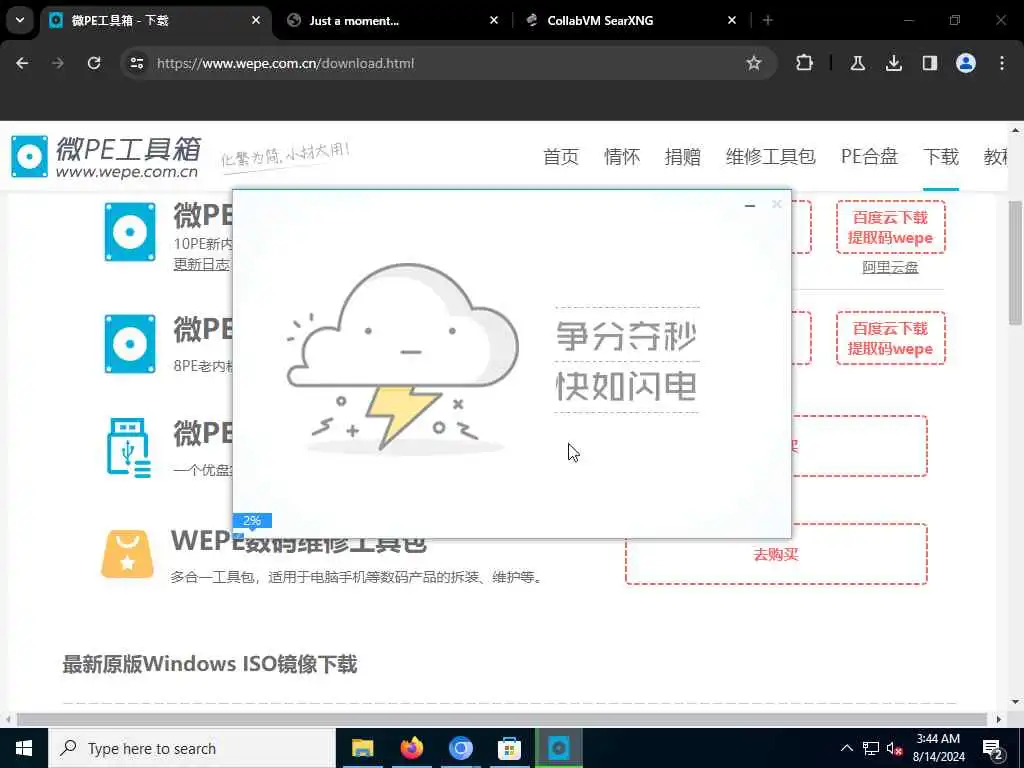Click the Type here to search box
This screenshot has width=1024, height=768.
tap(192, 748)
